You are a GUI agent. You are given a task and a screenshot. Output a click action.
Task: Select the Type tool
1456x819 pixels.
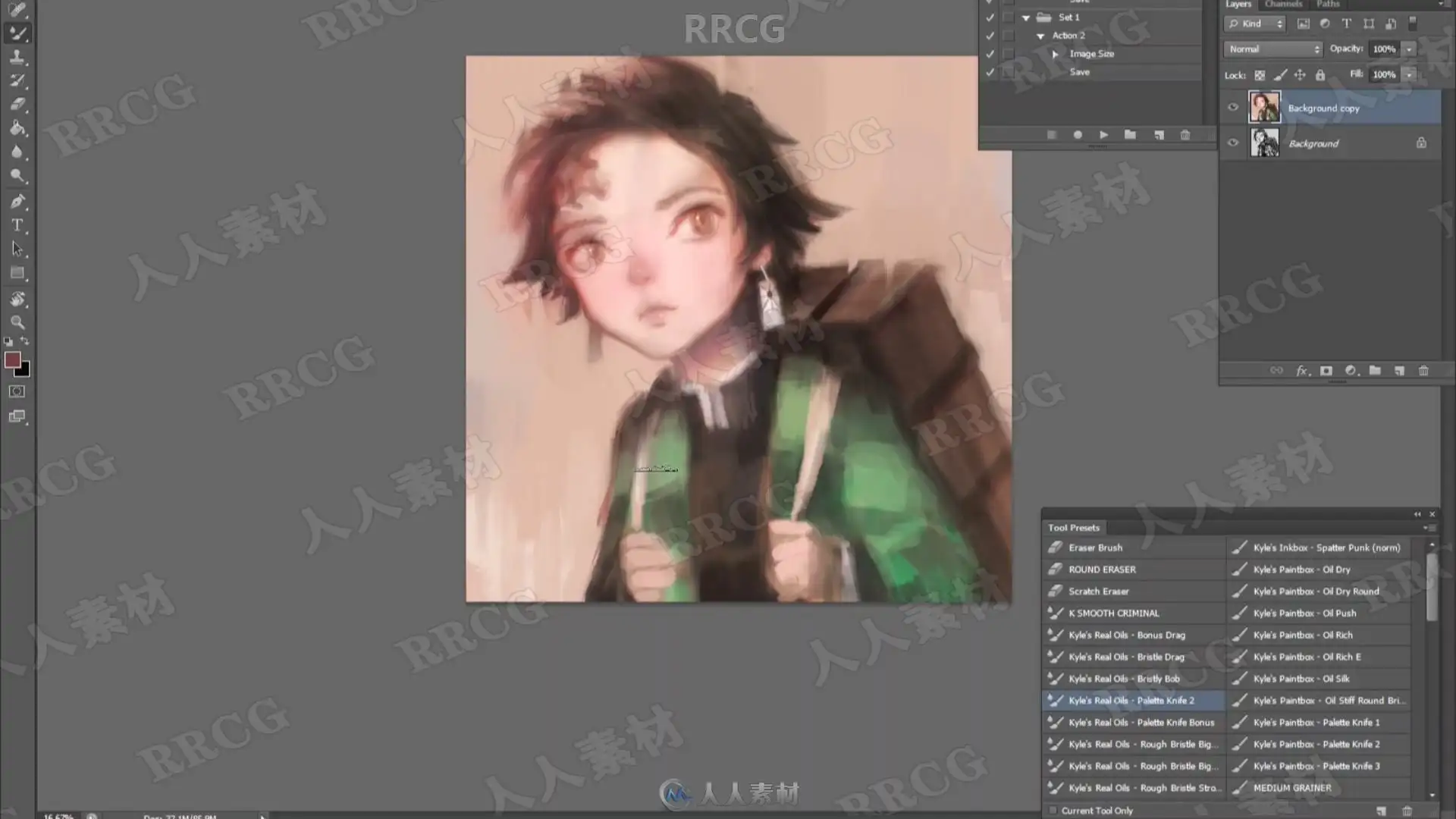coord(17,225)
